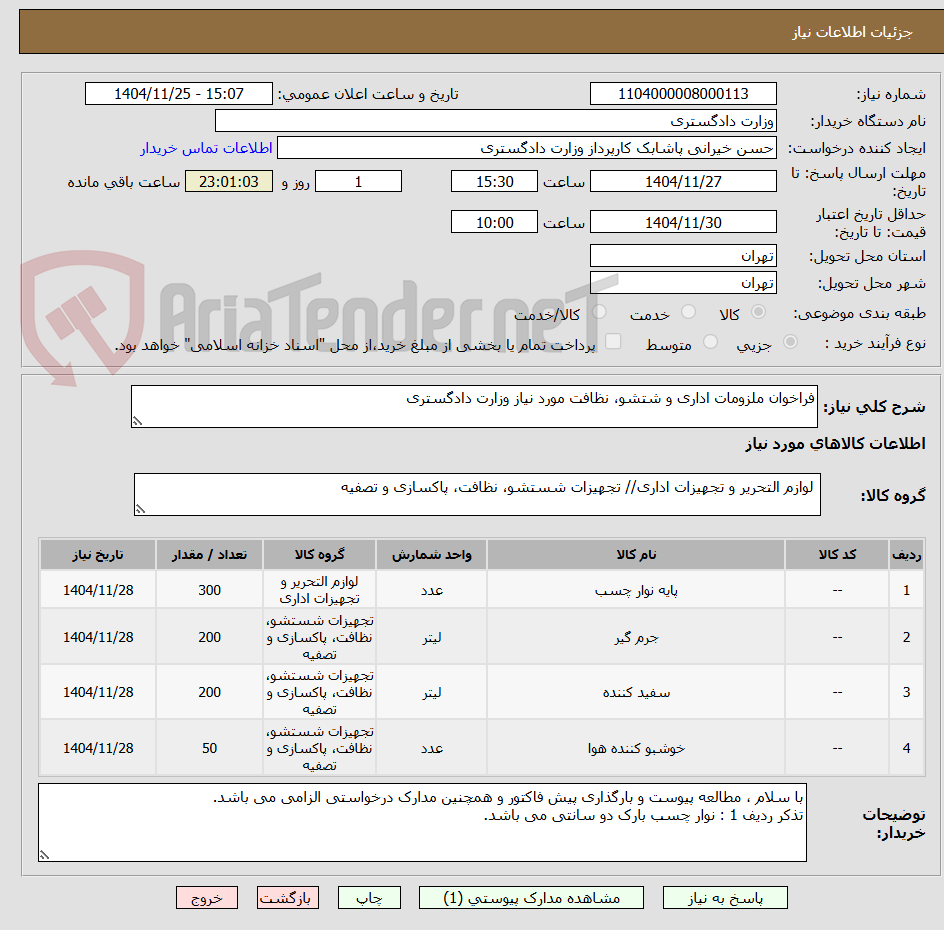This screenshot has width=944, height=930.
Task: Click the شماره نیاز number field
Action: [x=683, y=94]
